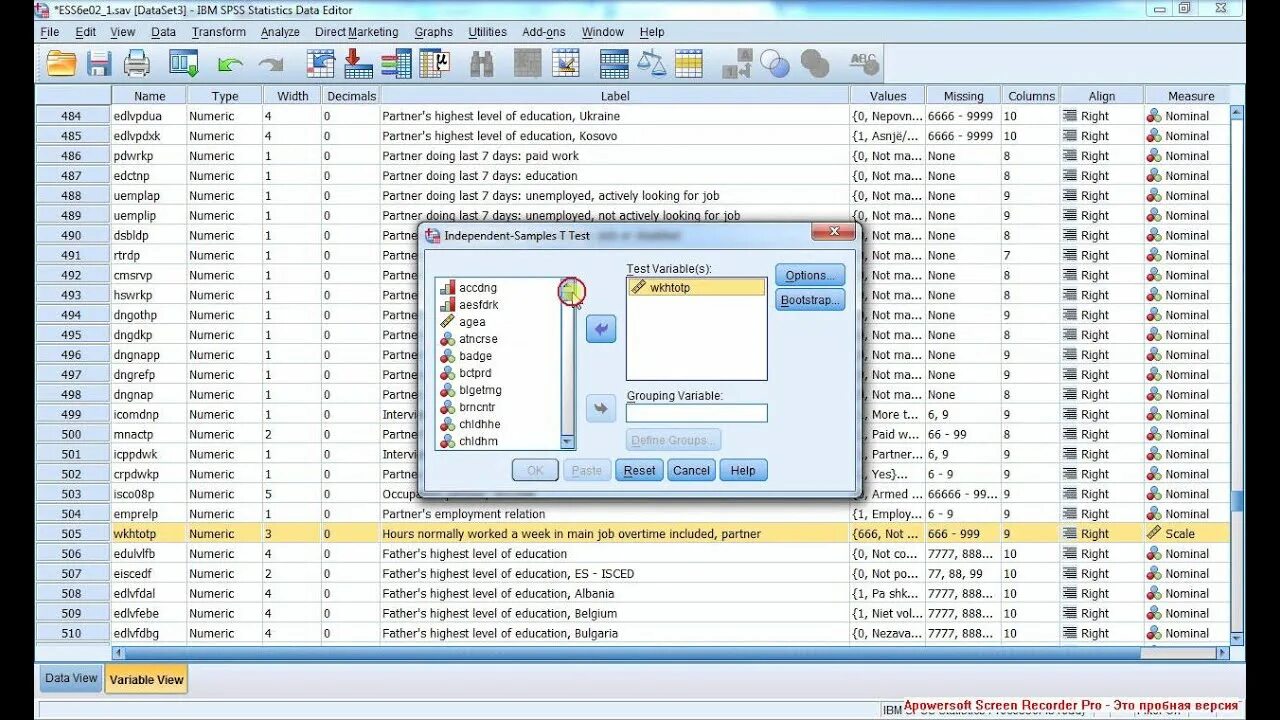Open Find using the binoculars icon

pyautogui.click(x=482, y=64)
